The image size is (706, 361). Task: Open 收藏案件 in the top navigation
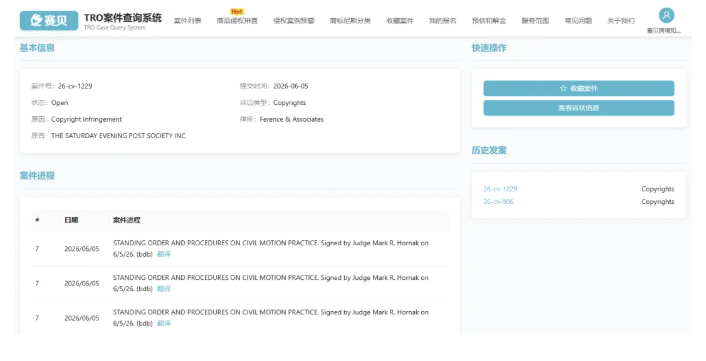tap(399, 21)
